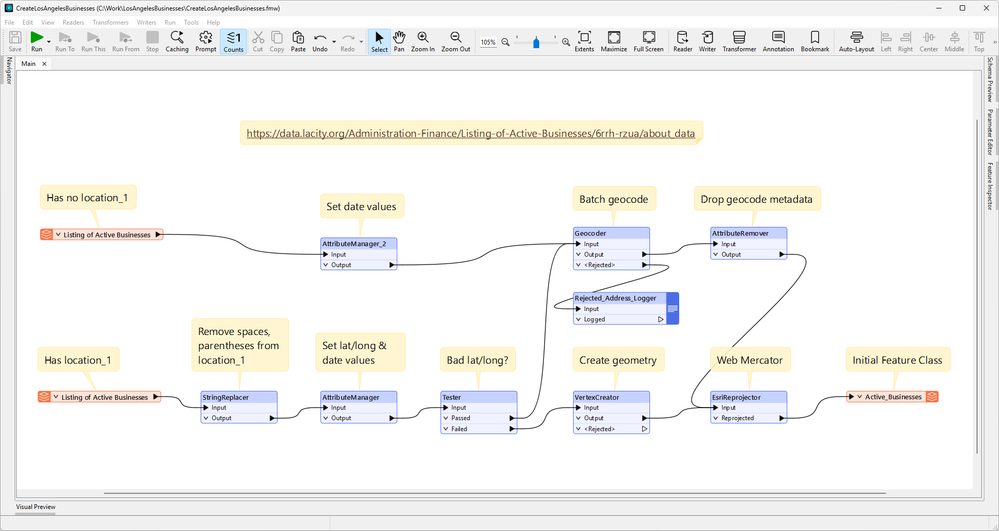Apply Auto-Layout to the canvas
This screenshot has height=531, width=999.
pyautogui.click(x=856, y=40)
